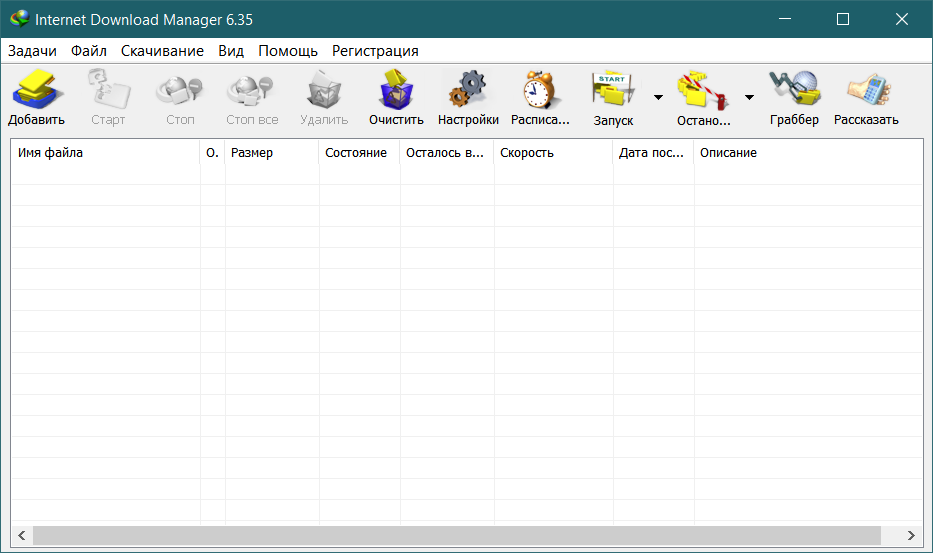This screenshot has width=933, height=553.
Task: Sort by the Размер column header
Action: (x=272, y=153)
